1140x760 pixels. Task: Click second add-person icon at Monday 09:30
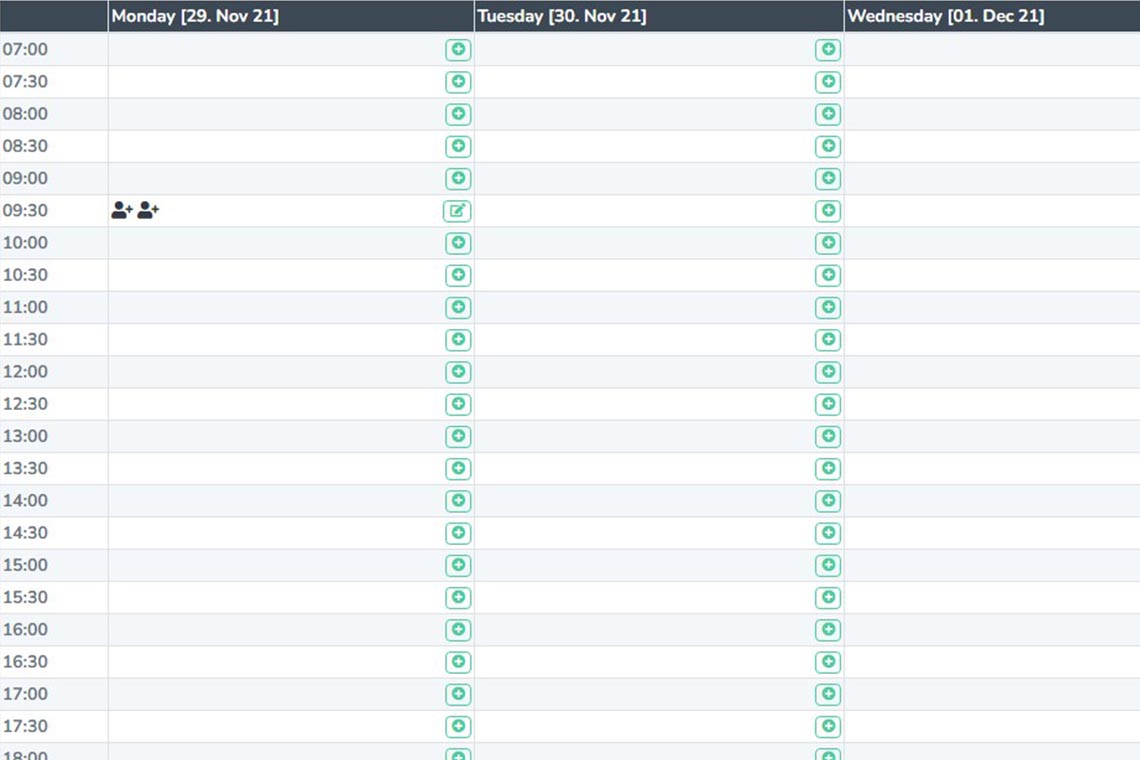pyautogui.click(x=148, y=210)
